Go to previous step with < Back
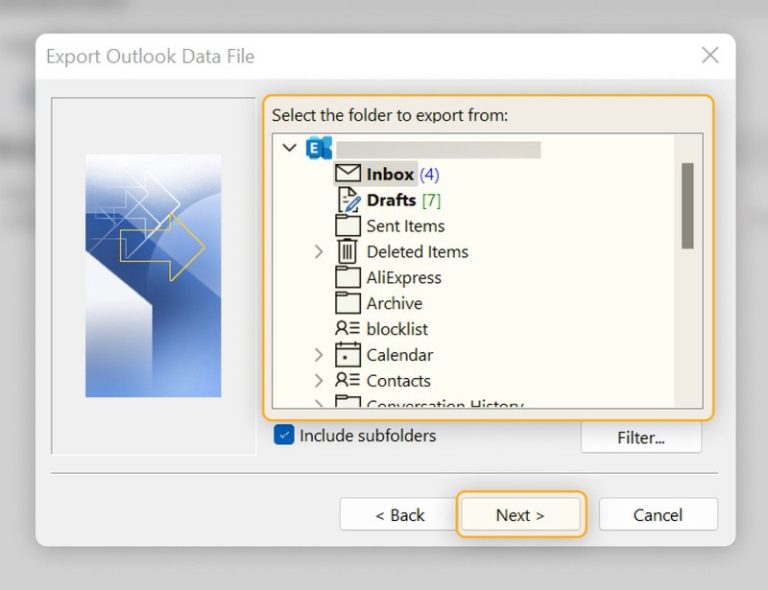This screenshot has height=590, width=768. coord(400,515)
